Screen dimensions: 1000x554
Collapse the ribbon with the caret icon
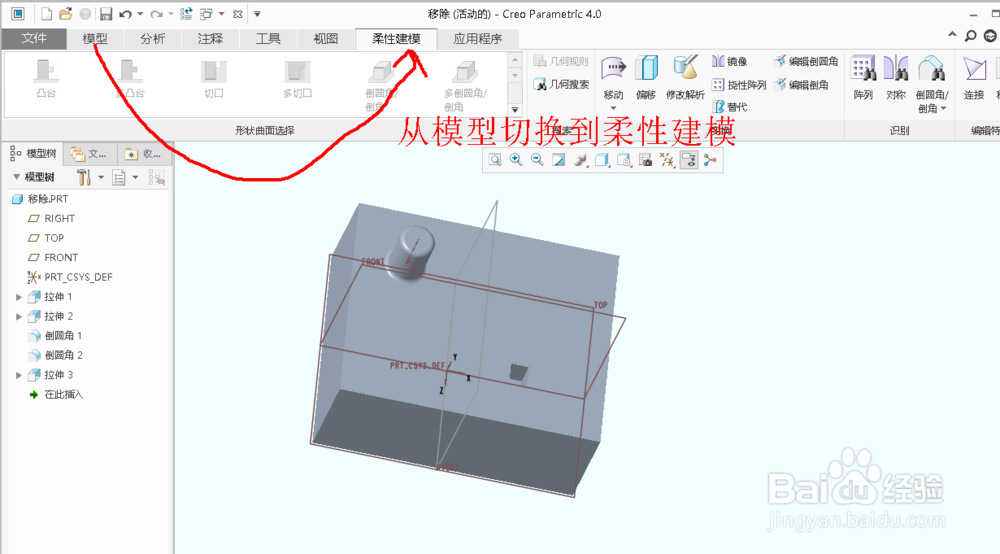952,36
